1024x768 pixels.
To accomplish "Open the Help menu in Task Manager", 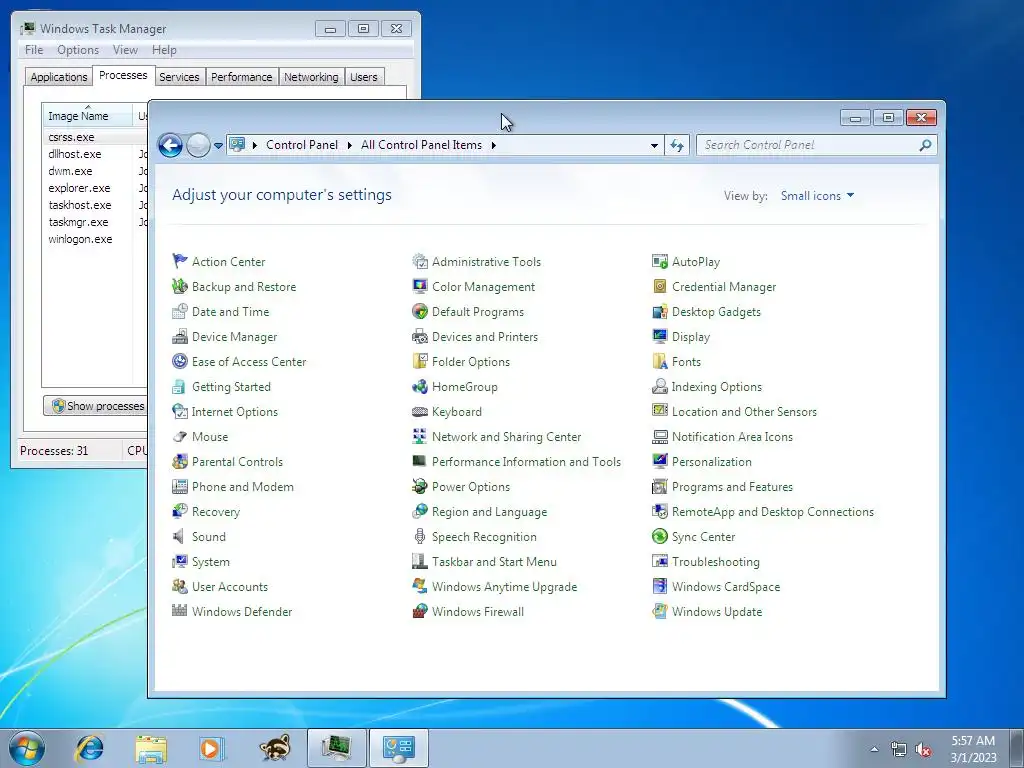I will [x=164, y=50].
